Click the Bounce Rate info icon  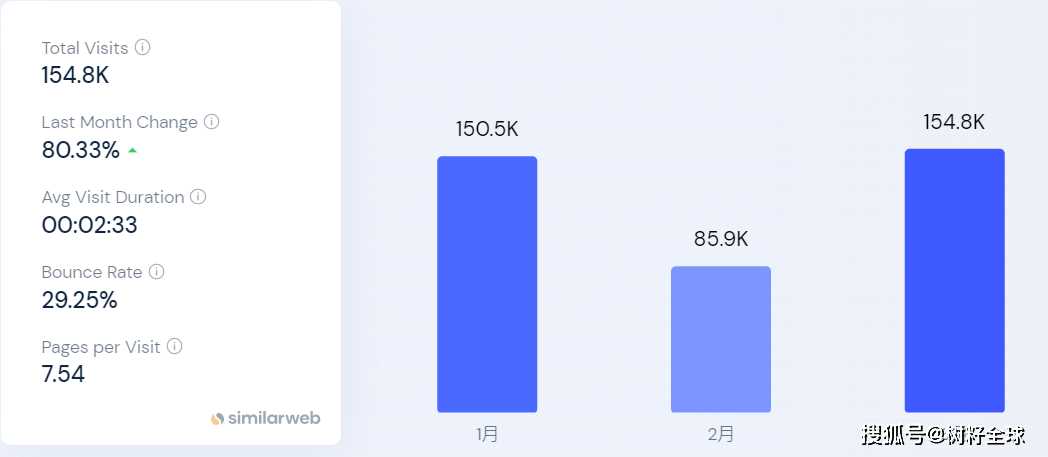coord(156,272)
